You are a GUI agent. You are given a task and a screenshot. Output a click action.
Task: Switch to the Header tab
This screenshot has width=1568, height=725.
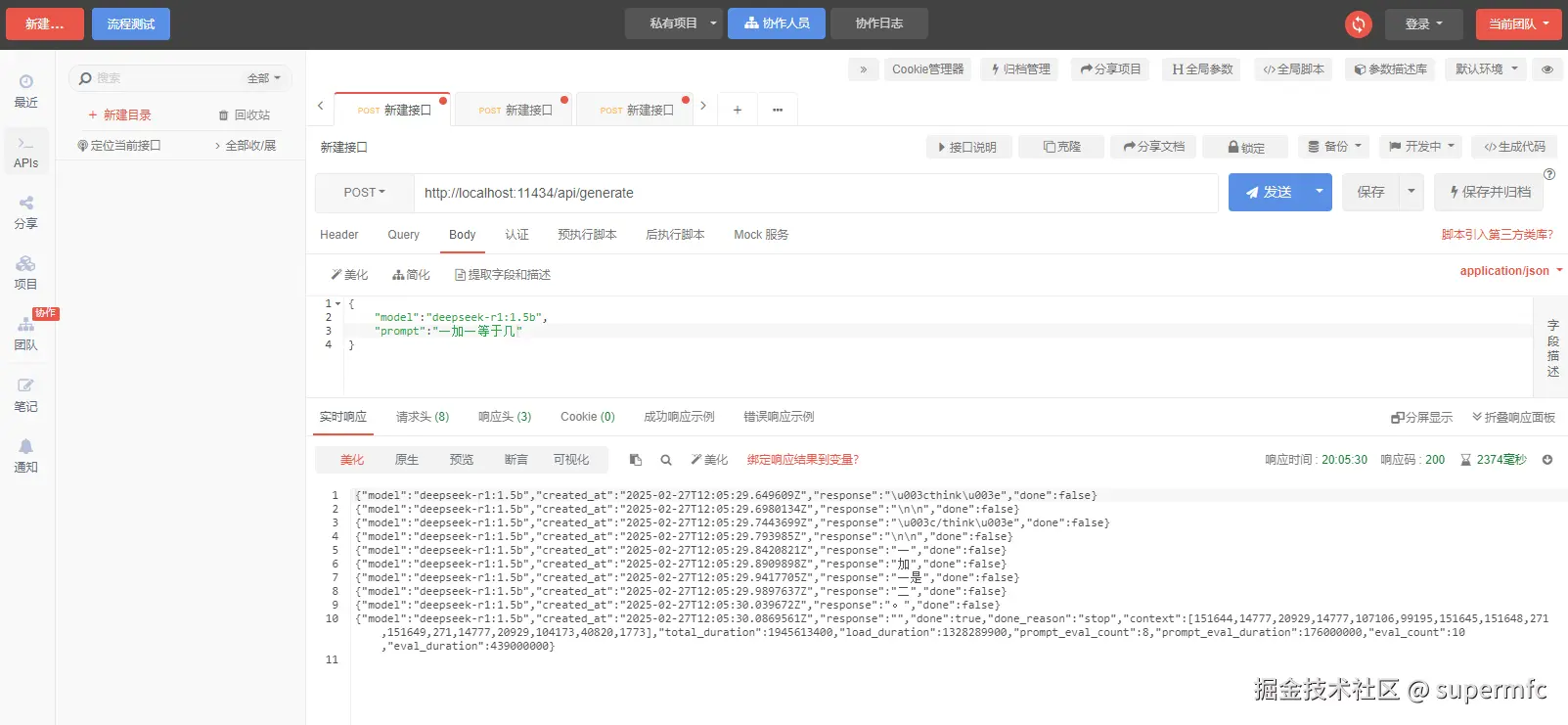click(x=339, y=235)
